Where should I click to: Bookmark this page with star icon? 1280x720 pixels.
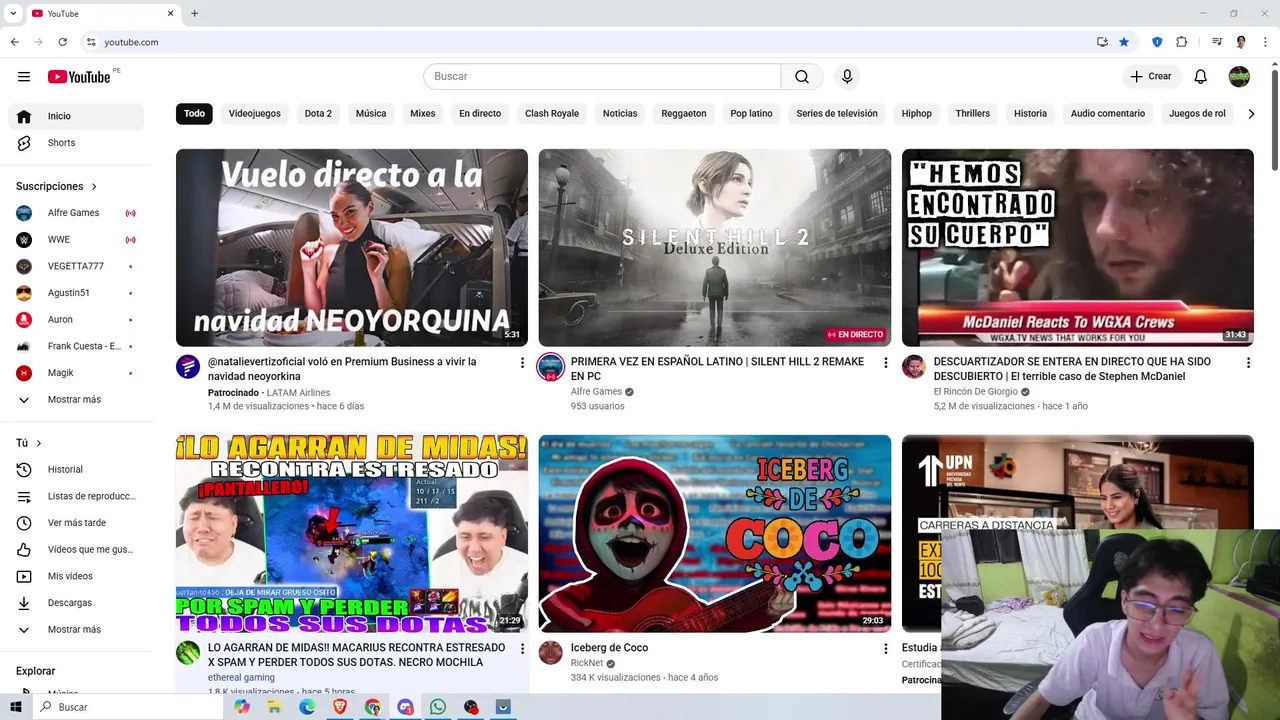[1124, 42]
